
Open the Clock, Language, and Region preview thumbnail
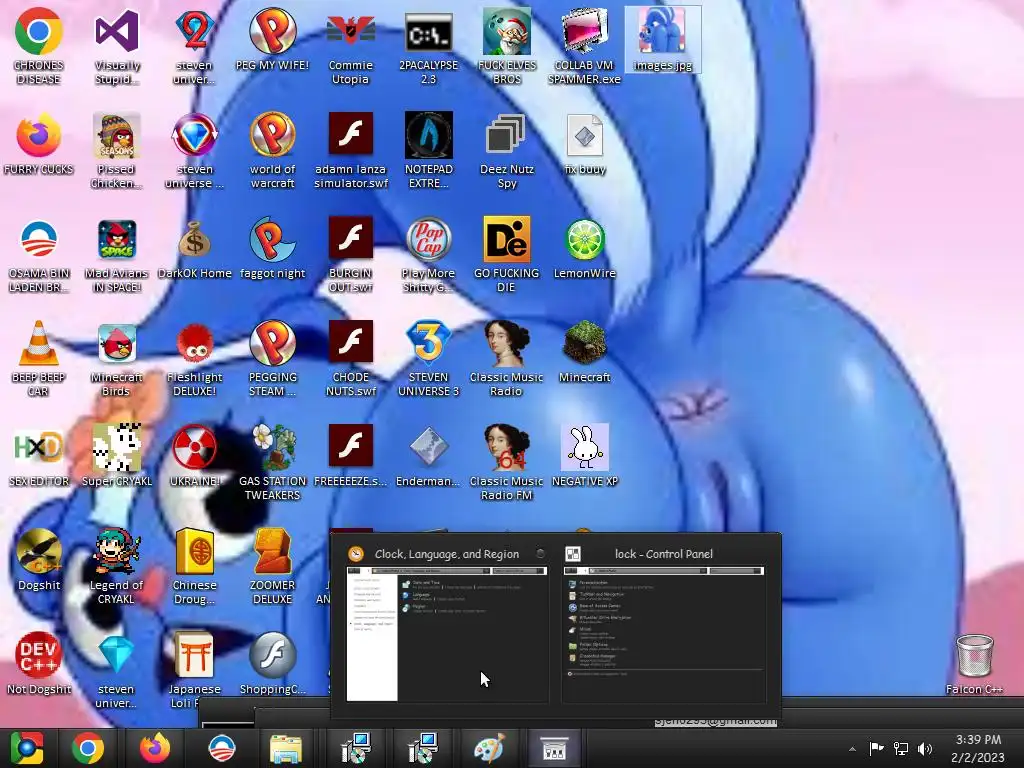447,635
